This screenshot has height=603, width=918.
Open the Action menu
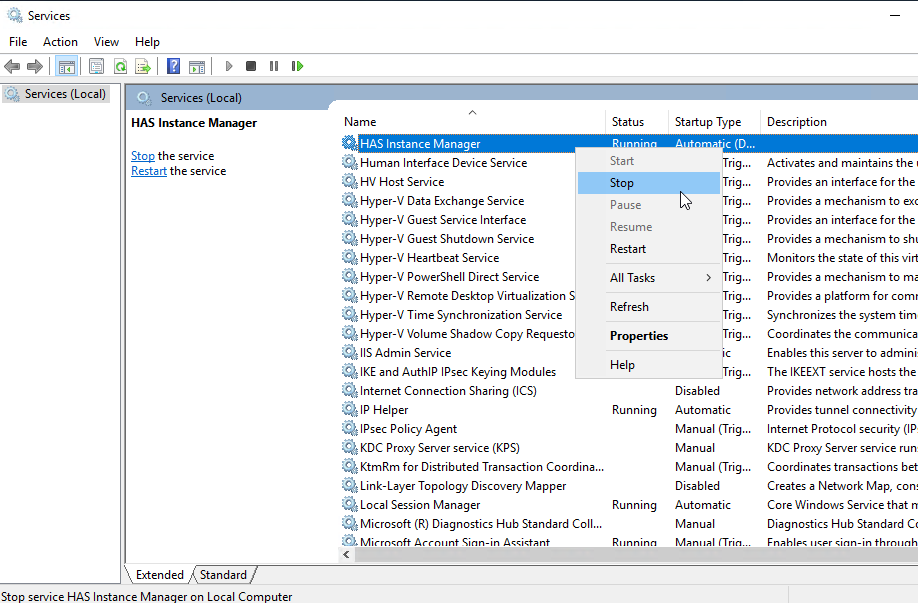click(60, 41)
